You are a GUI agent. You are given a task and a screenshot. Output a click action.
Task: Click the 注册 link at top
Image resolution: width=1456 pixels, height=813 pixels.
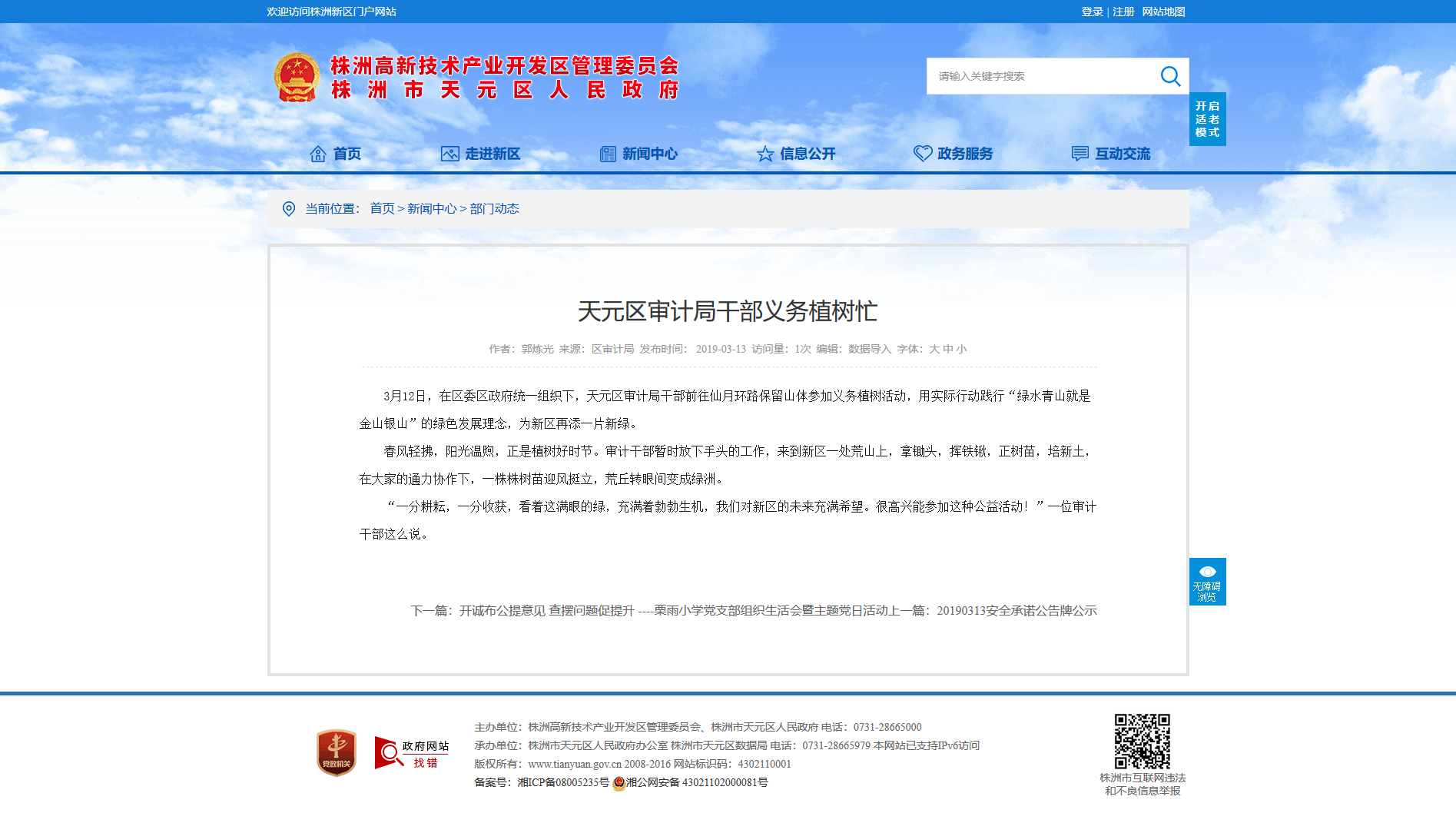[x=1123, y=12]
